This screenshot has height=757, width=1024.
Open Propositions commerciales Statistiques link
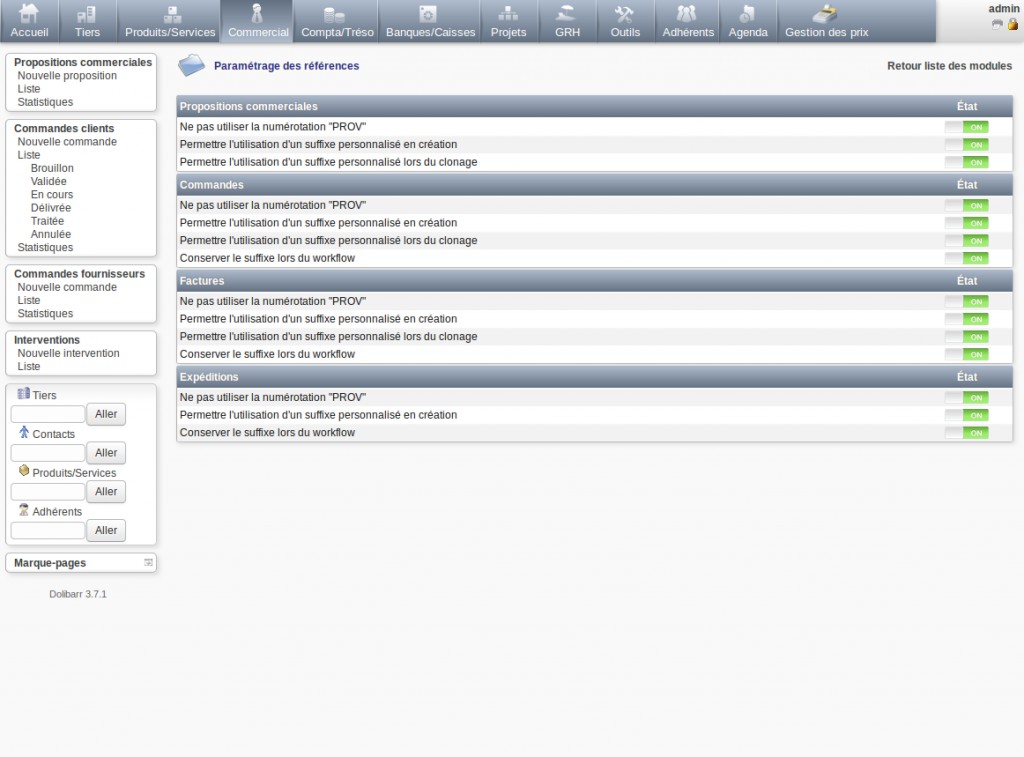tap(45, 102)
